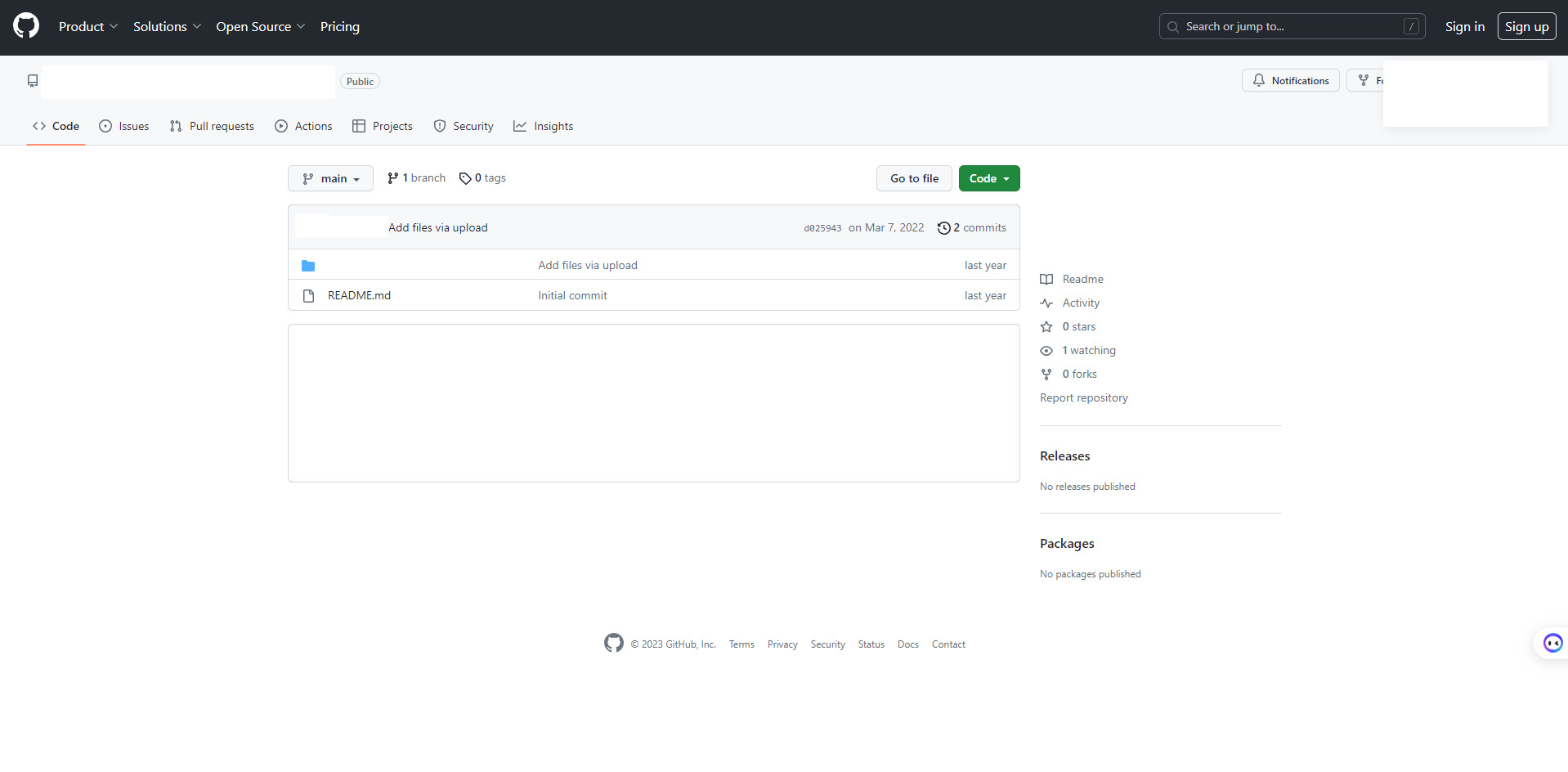
Task: View the 2 commits history
Action: (972, 227)
